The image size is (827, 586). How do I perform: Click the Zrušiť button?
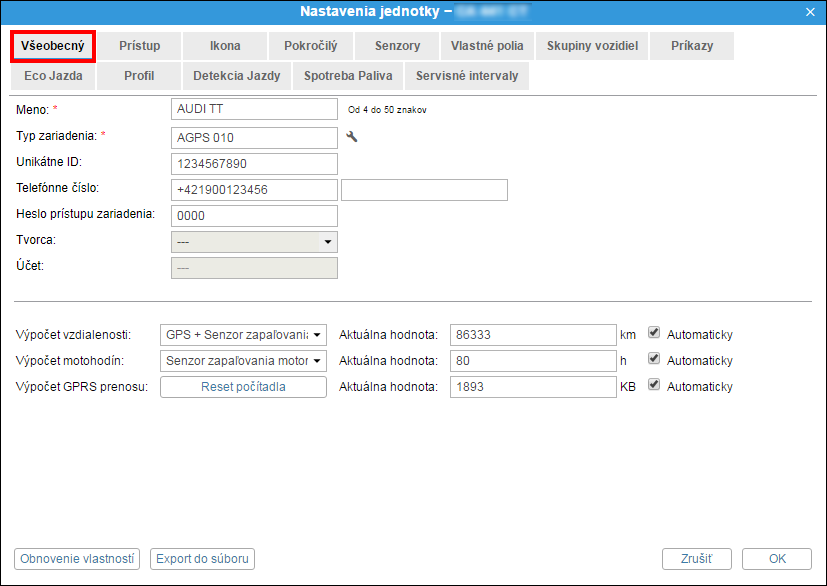click(x=697, y=559)
